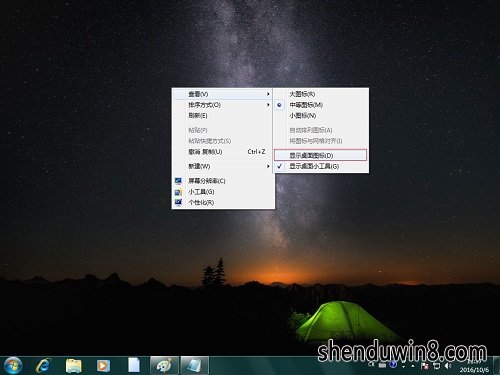
Task: Select 小图标(N) small icons option
Action: click(x=321, y=115)
